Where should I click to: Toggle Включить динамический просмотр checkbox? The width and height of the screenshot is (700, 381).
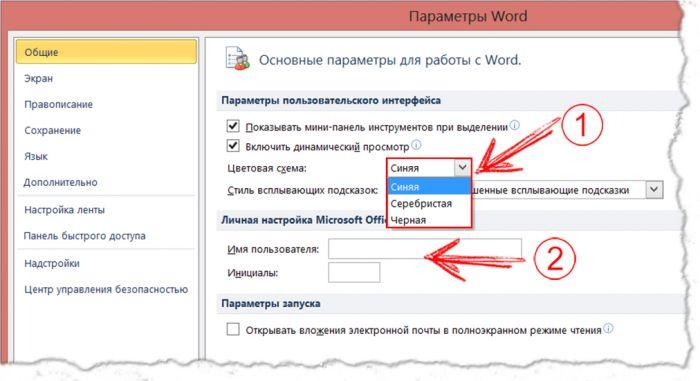coord(233,146)
